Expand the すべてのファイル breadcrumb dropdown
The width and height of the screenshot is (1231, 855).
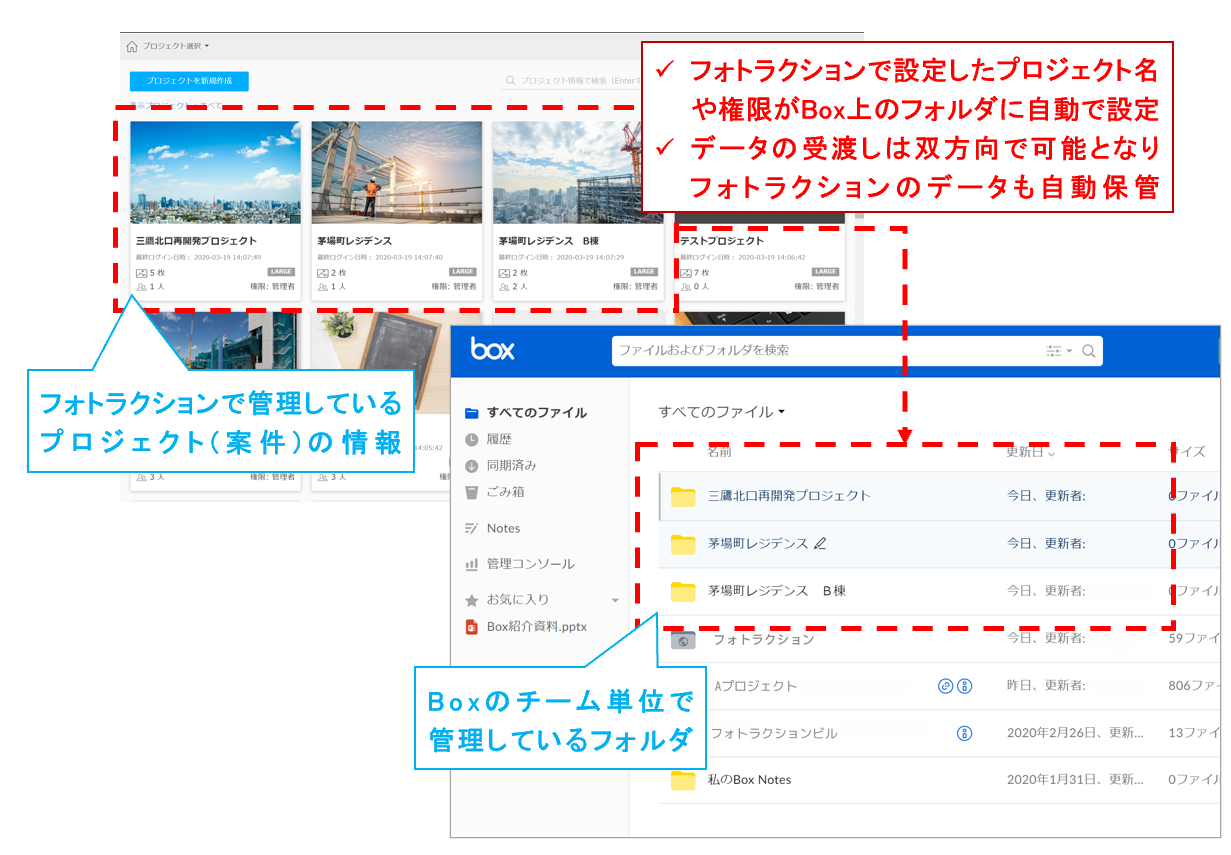780,412
